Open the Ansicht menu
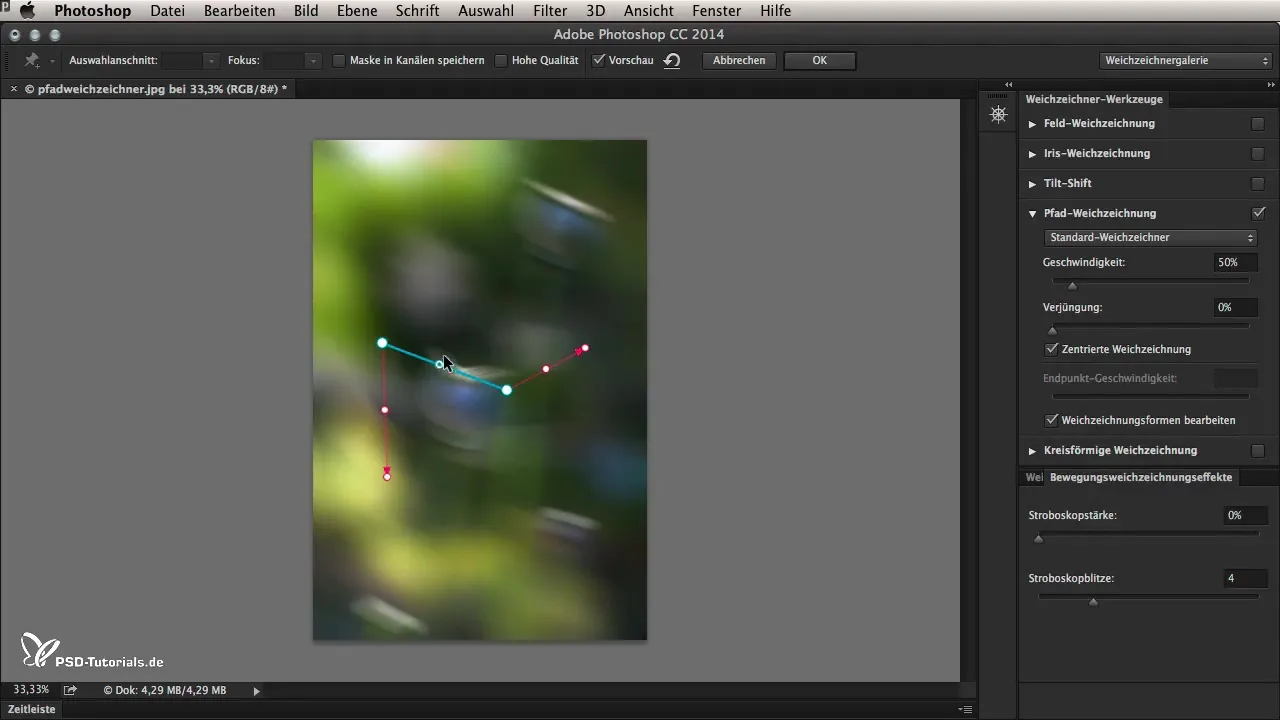This screenshot has height=720, width=1280. [x=648, y=11]
